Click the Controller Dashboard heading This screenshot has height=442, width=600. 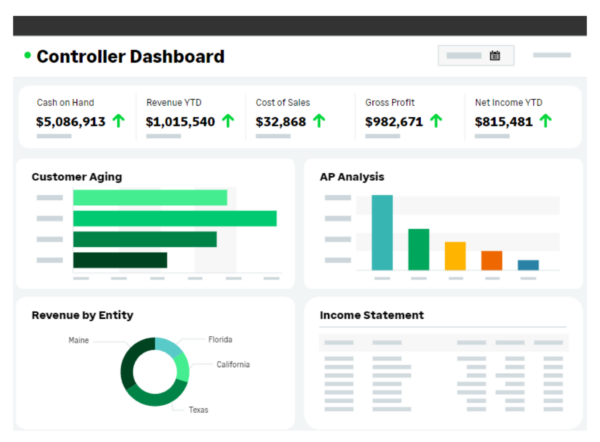pyautogui.click(x=130, y=57)
